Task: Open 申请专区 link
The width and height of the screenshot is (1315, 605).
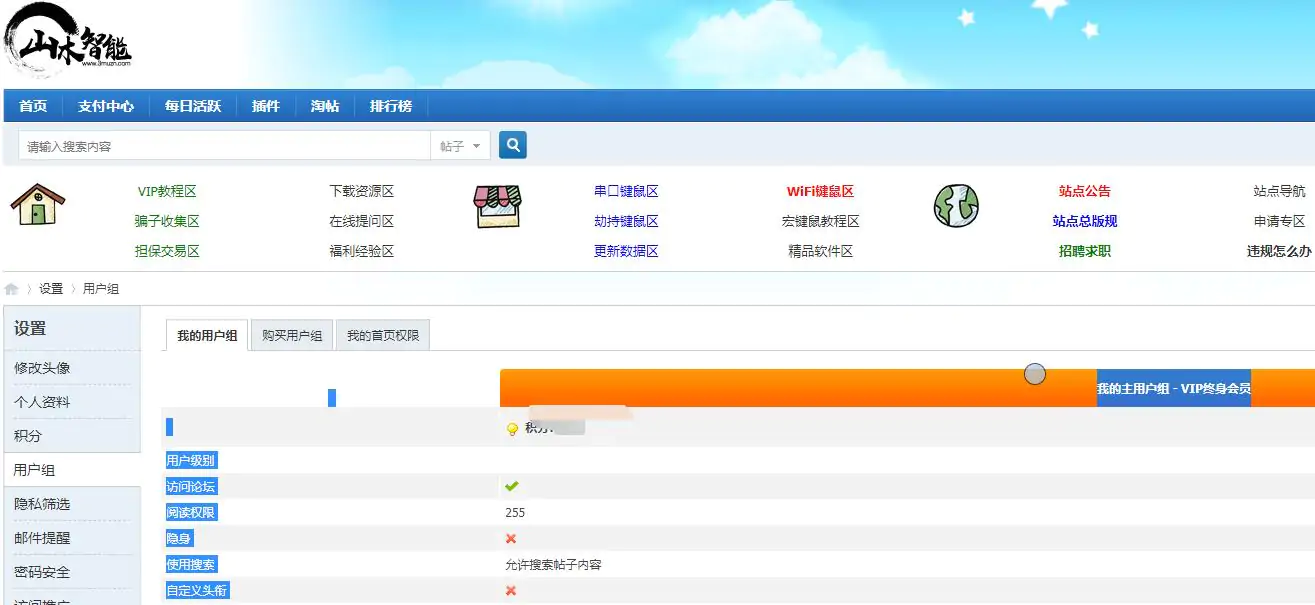Action: [x=1279, y=221]
